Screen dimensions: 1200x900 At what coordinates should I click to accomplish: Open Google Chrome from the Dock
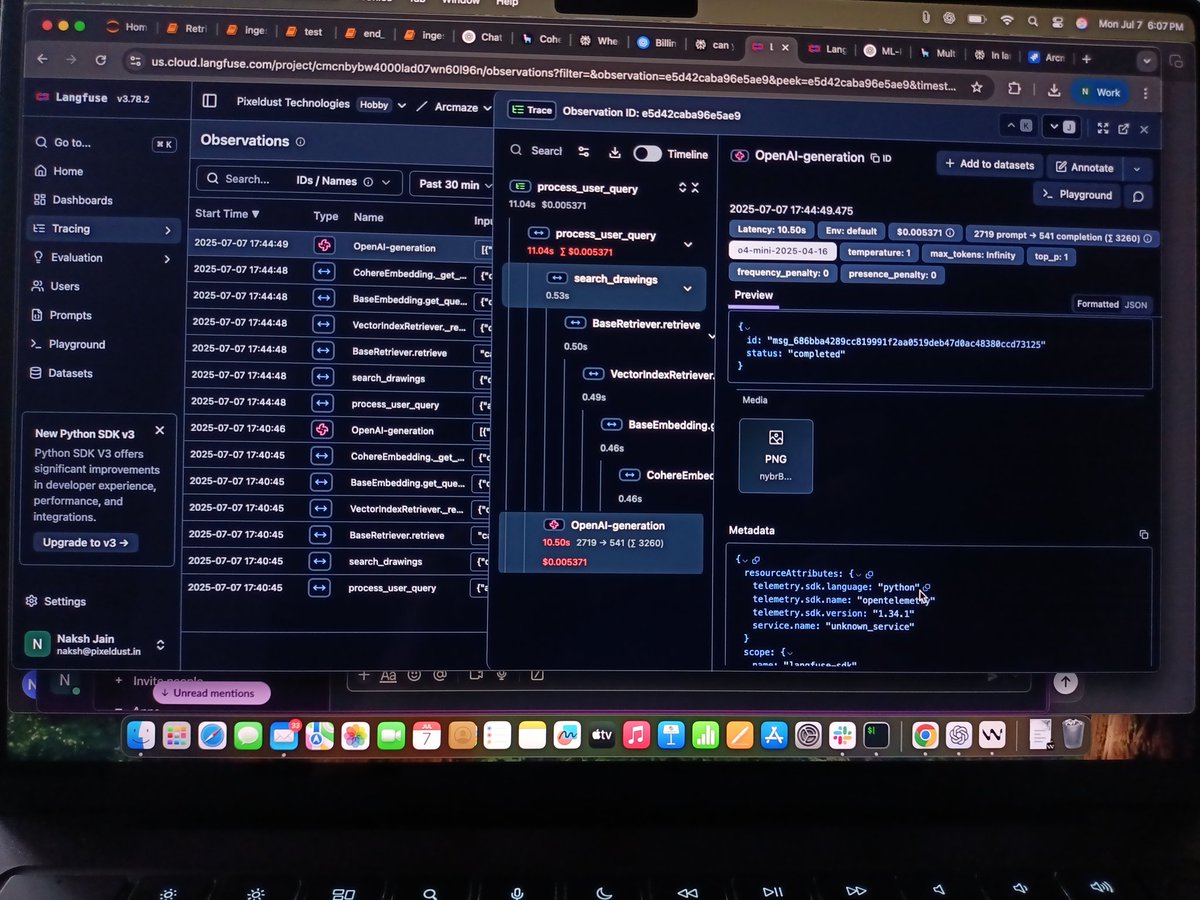(x=924, y=735)
